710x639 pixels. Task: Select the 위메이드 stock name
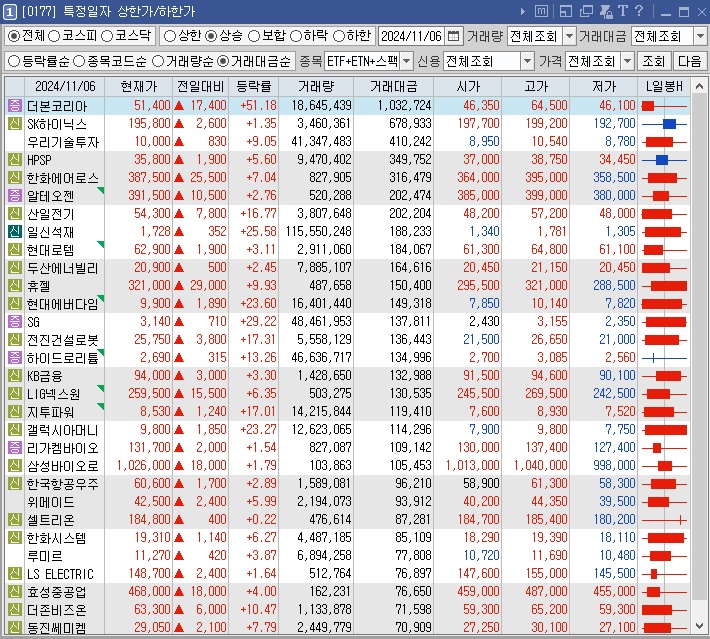[51, 502]
